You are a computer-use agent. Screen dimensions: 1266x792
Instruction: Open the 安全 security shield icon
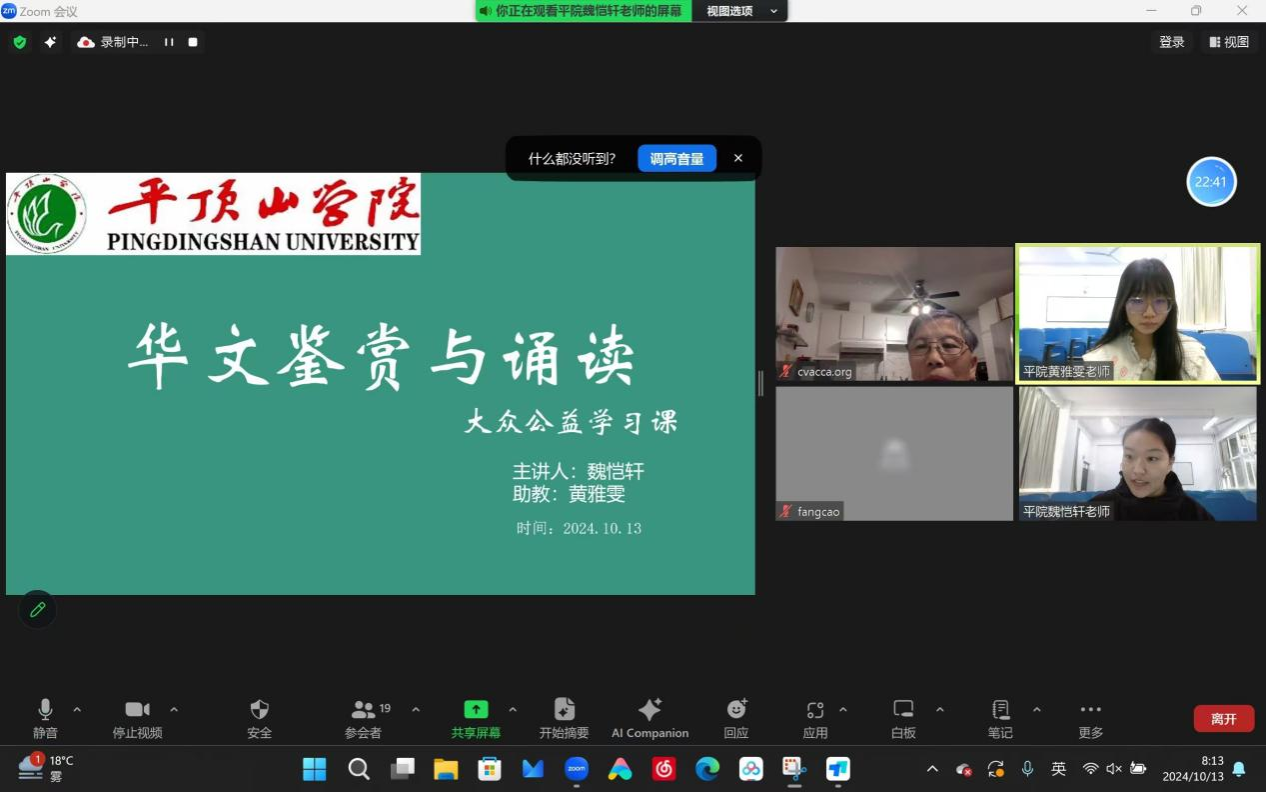[259, 710]
